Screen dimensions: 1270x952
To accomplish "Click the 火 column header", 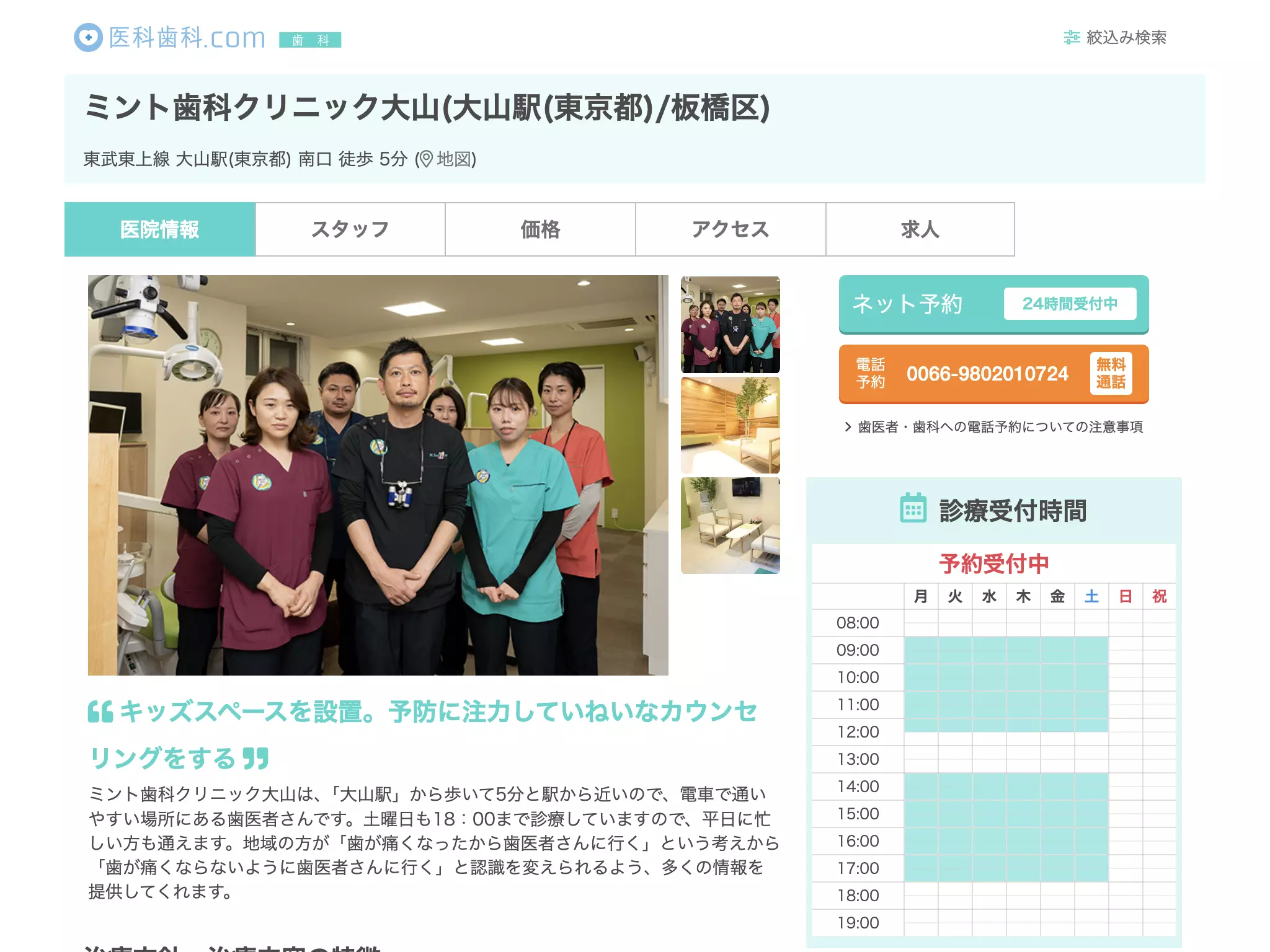I will (x=955, y=597).
